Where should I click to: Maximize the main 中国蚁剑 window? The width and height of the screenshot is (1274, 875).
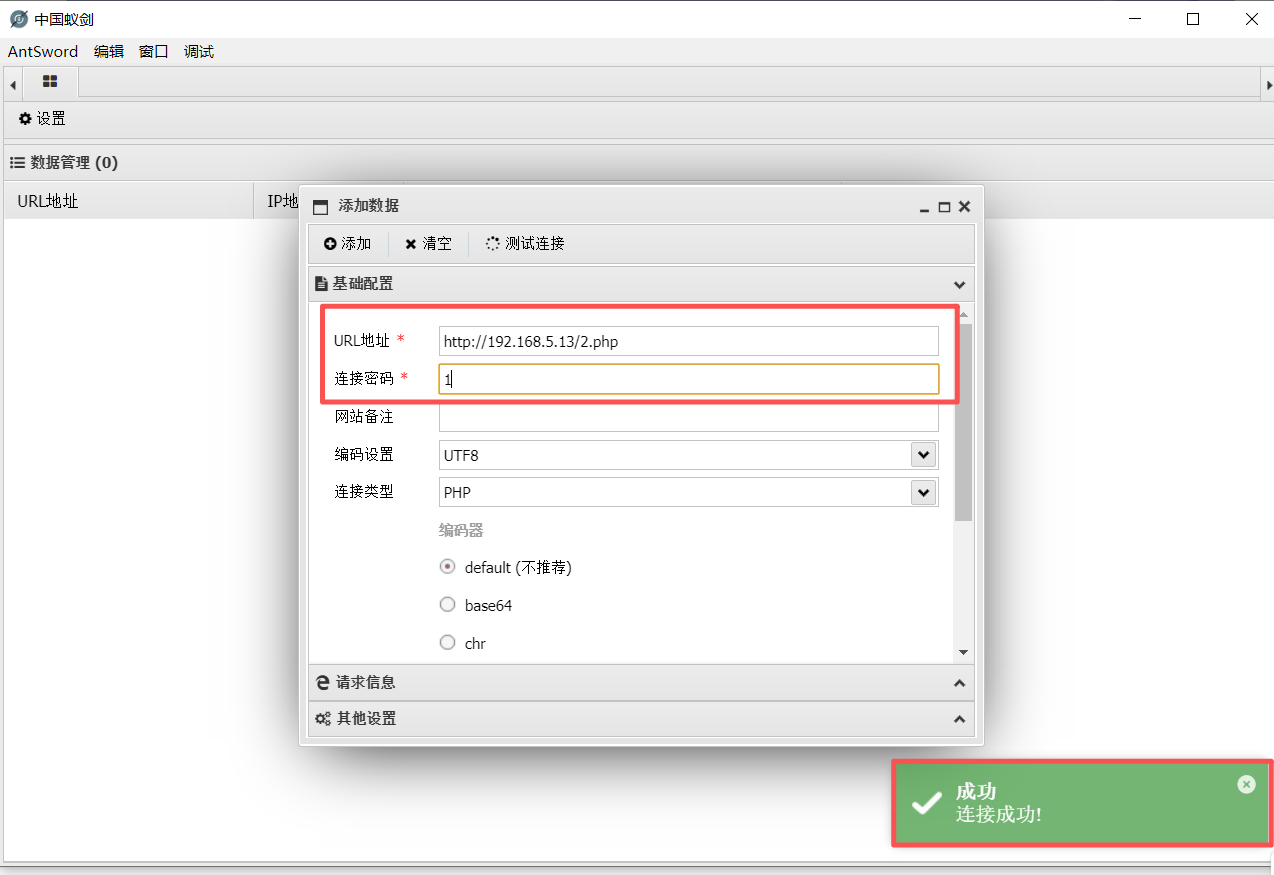point(1193,19)
